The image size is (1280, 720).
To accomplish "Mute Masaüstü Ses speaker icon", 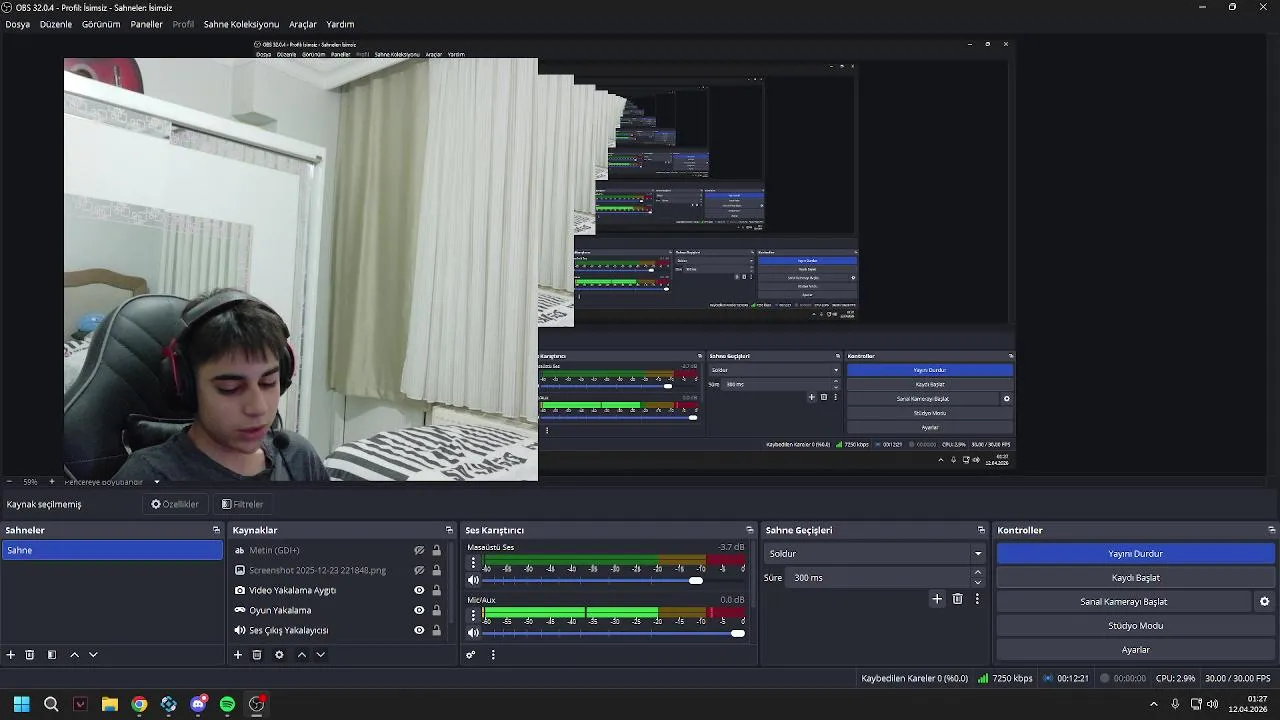I will (x=474, y=580).
